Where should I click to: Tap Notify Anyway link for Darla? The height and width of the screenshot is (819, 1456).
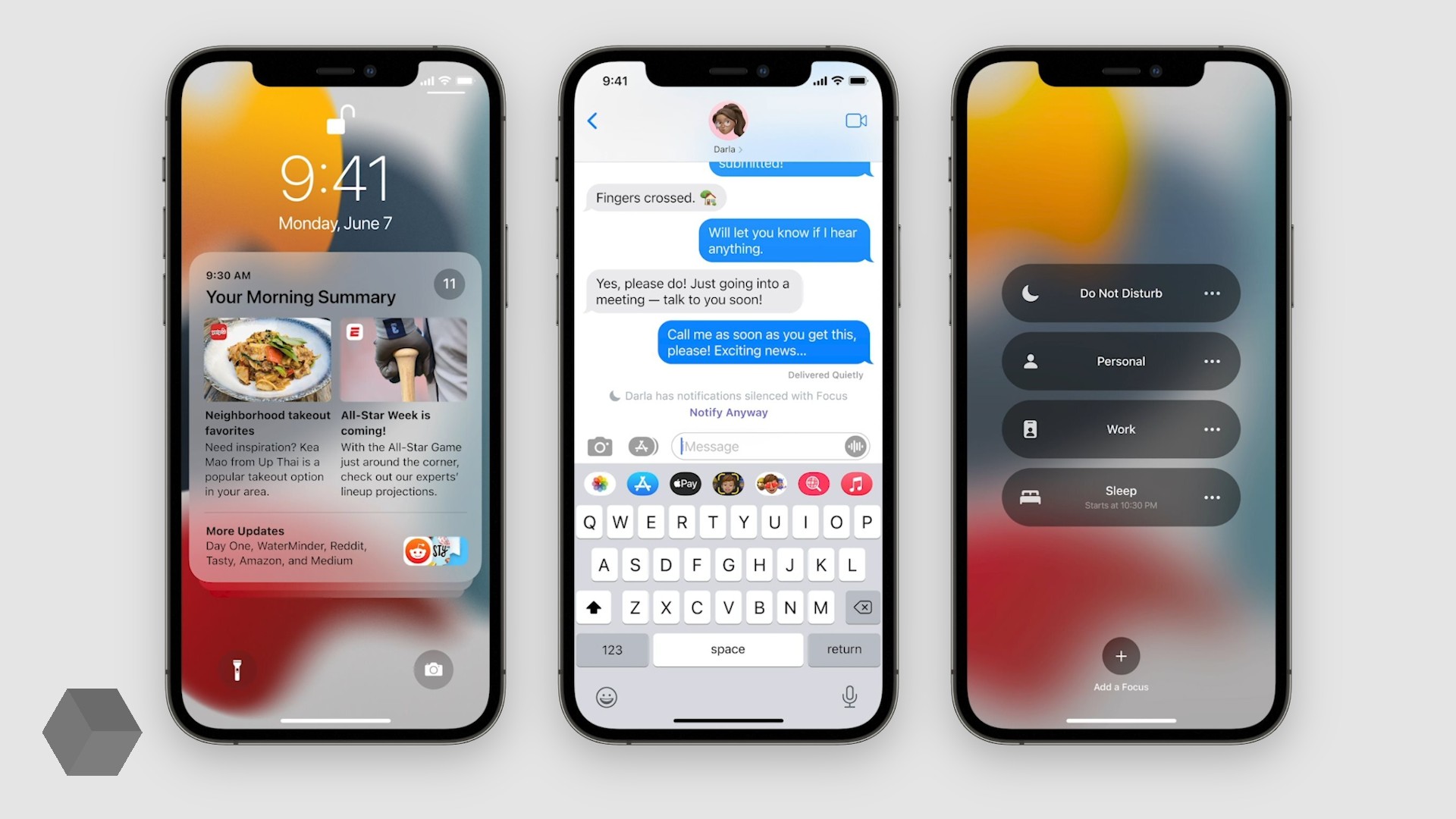coord(727,412)
